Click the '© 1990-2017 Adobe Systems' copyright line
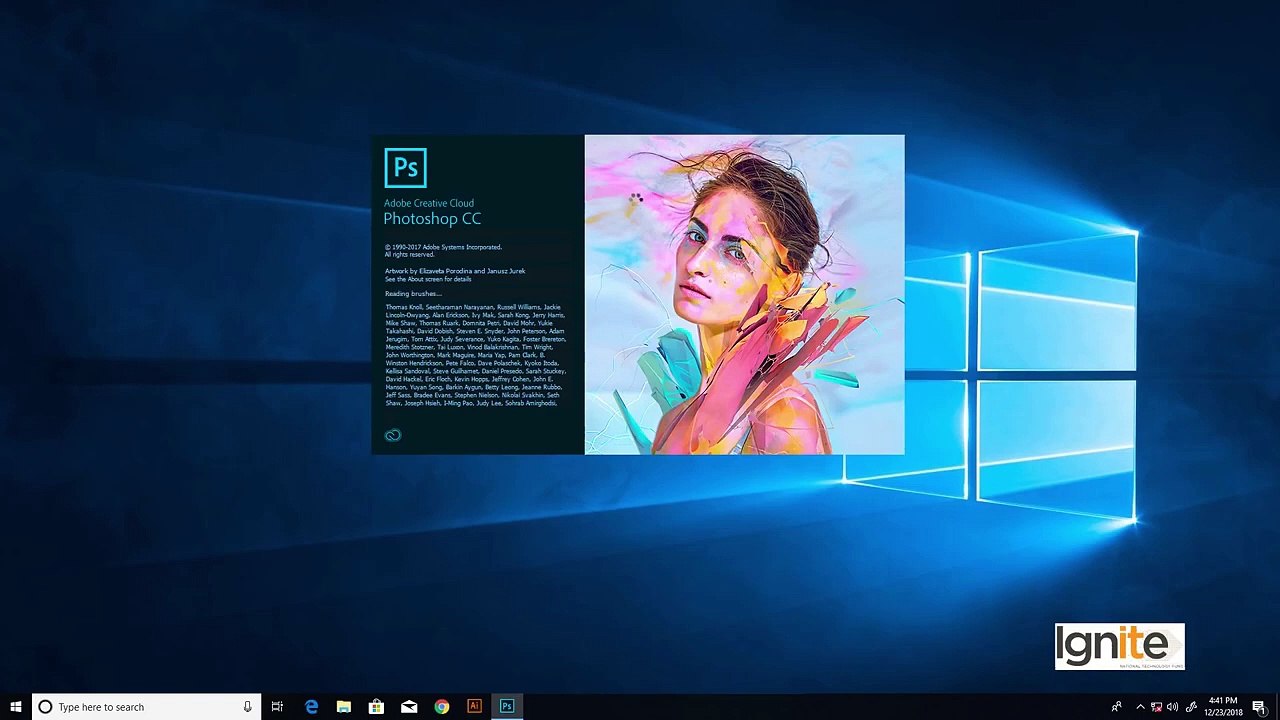The width and height of the screenshot is (1280, 720). tap(444, 247)
